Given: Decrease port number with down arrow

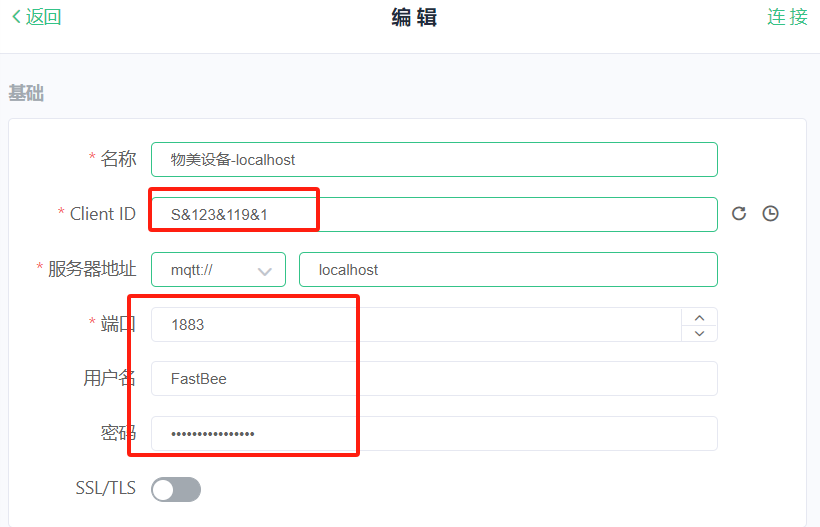Looking at the screenshot, I should pos(699,333).
